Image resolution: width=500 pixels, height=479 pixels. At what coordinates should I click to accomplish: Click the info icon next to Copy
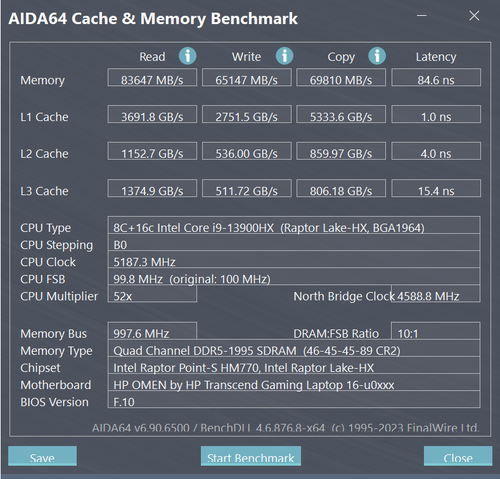[x=377, y=56]
